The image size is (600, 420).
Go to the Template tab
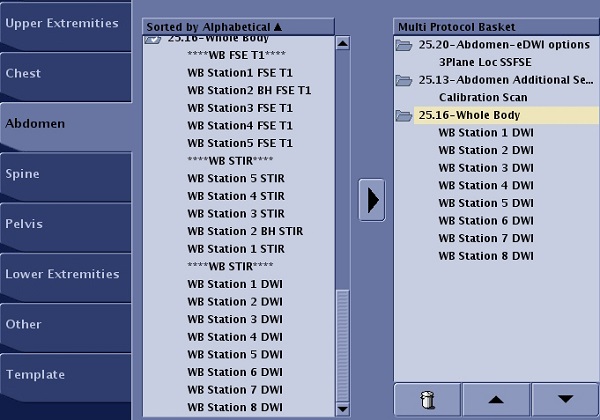pyautogui.click(x=65, y=374)
